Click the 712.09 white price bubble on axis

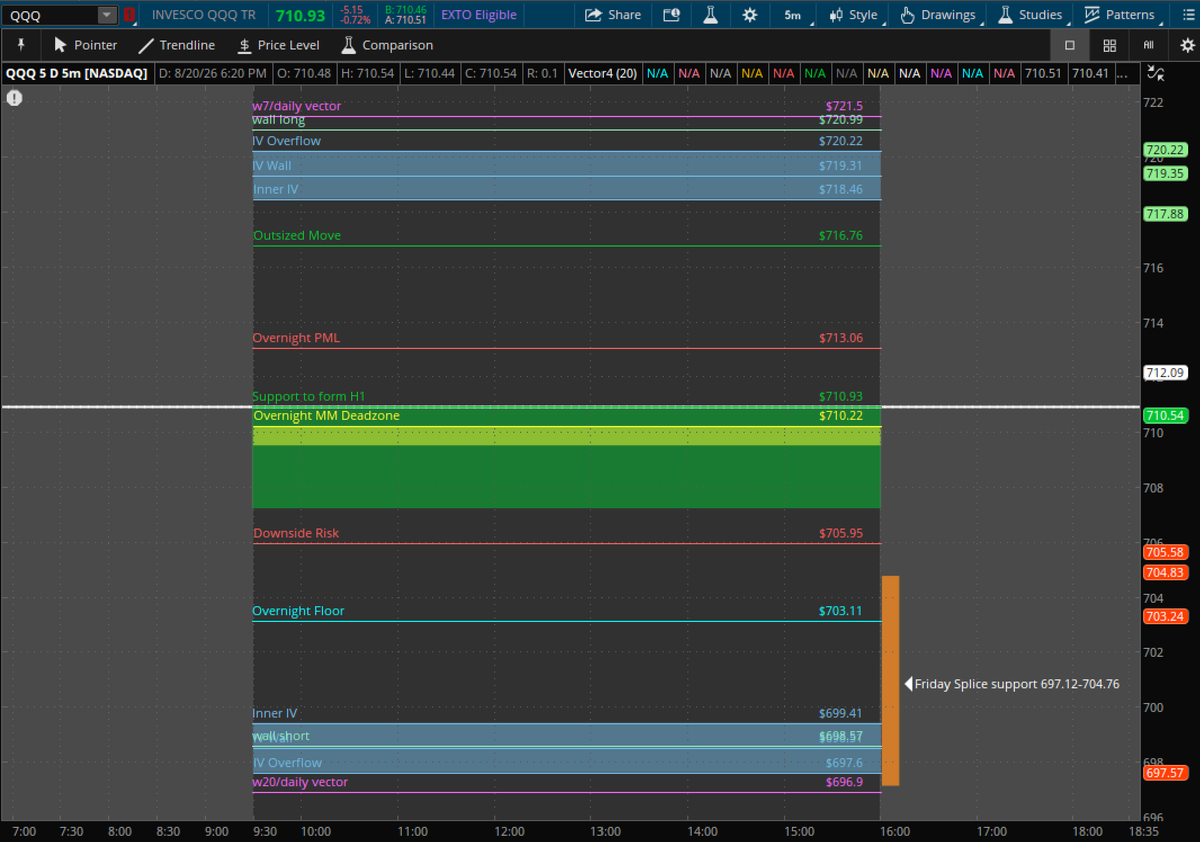[1165, 373]
